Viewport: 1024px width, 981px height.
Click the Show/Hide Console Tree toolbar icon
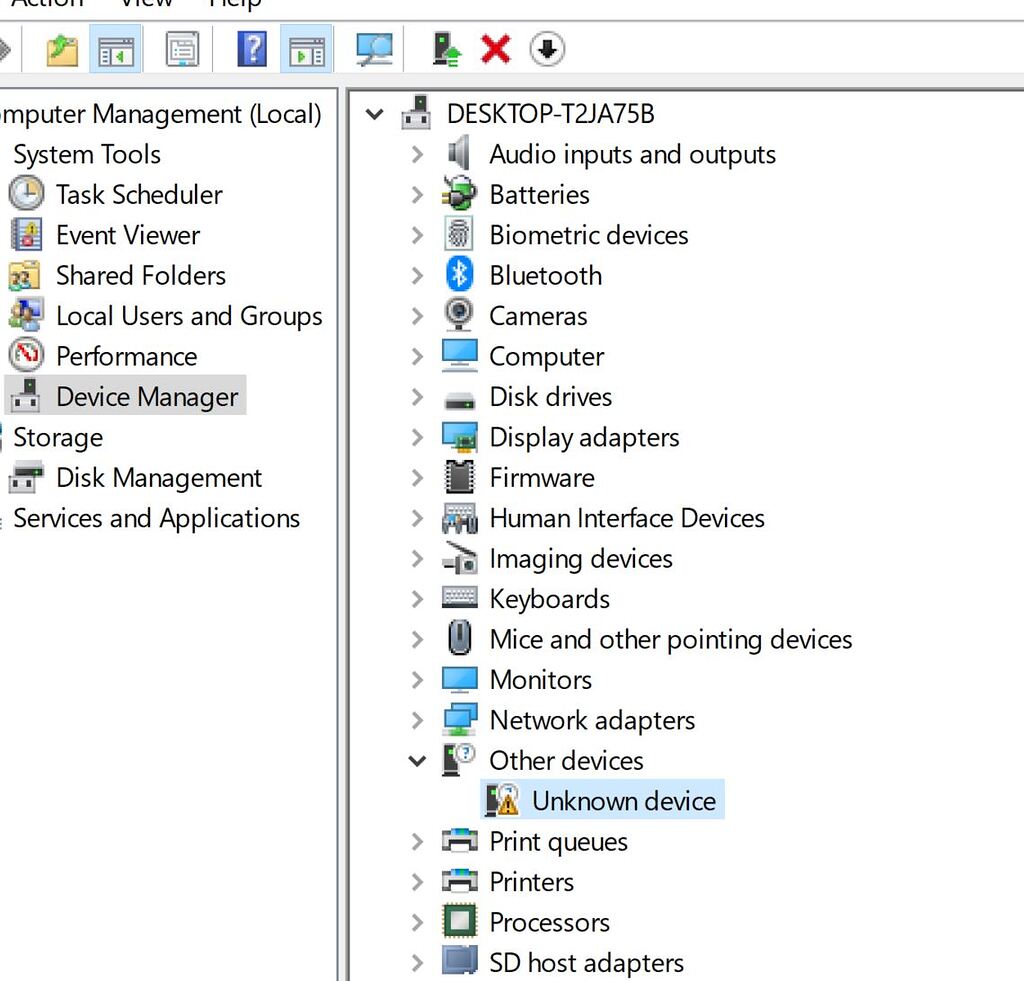click(115, 47)
